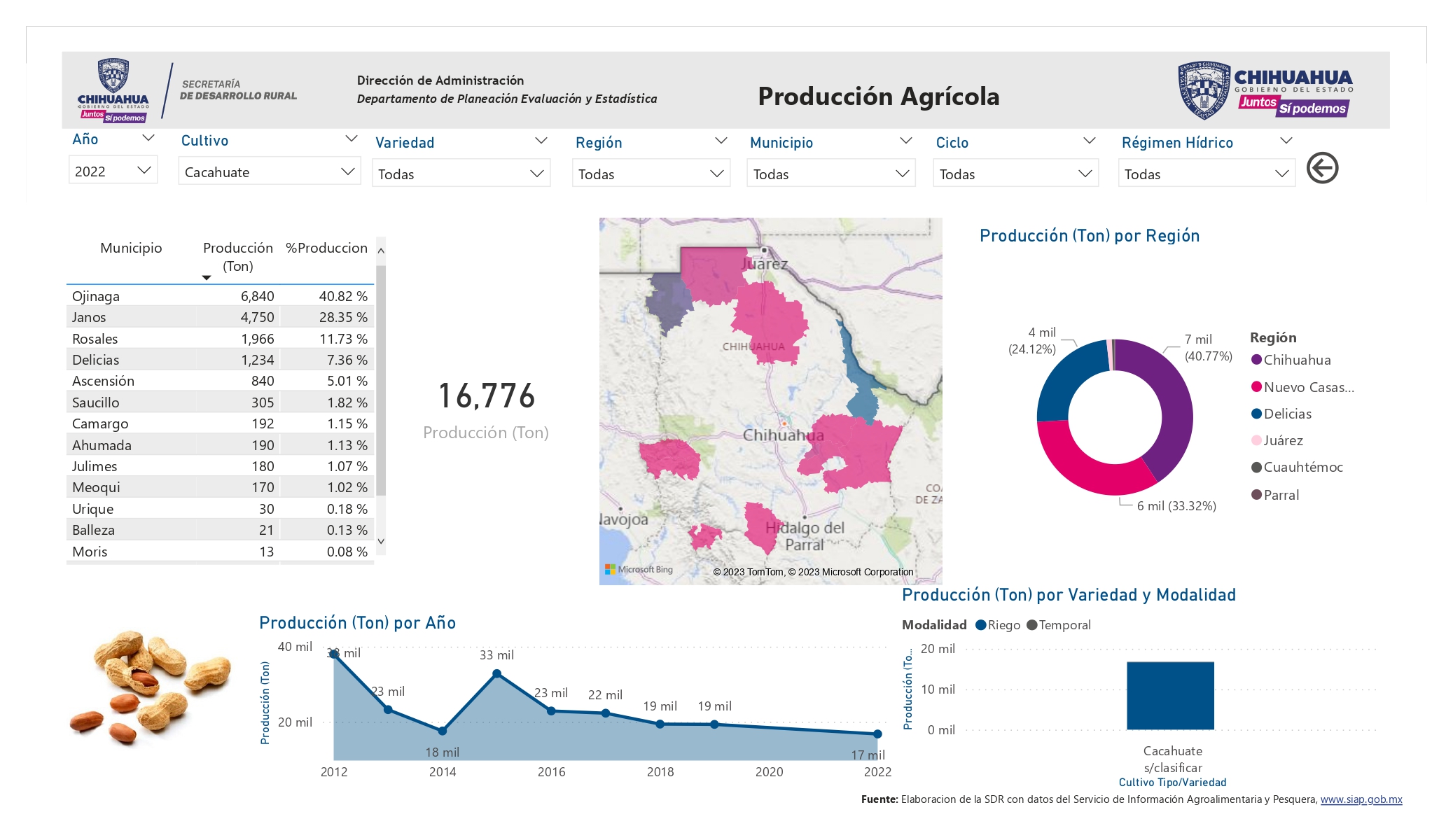1453x840 pixels.
Task: Expand the Ciclo slicer header chevron
Action: pyautogui.click(x=1089, y=141)
